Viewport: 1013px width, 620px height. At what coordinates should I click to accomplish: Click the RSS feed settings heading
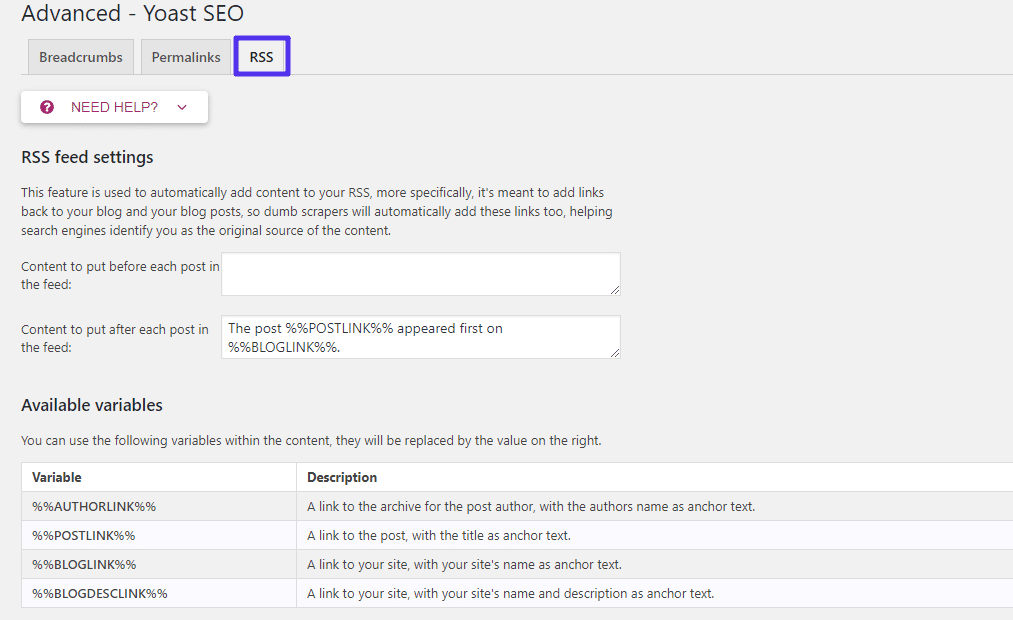(87, 158)
